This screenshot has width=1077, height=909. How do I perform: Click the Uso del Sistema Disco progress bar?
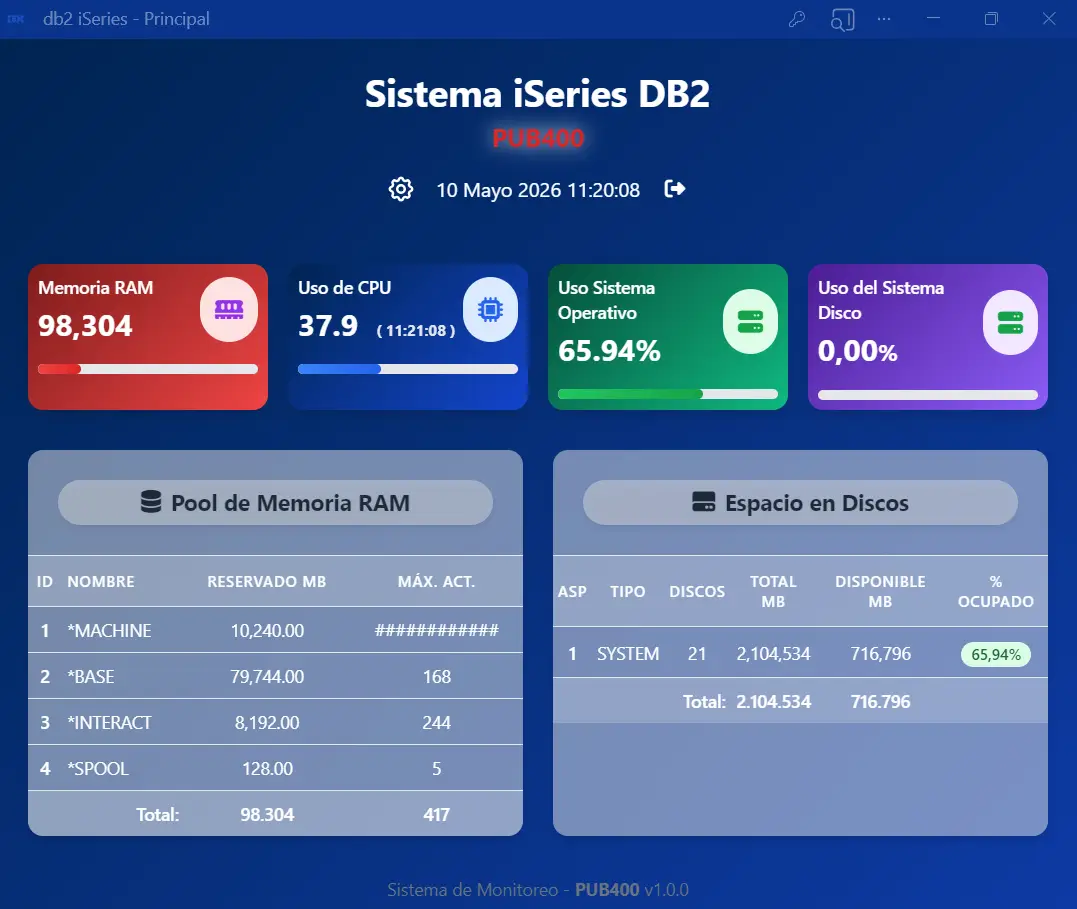(x=928, y=395)
